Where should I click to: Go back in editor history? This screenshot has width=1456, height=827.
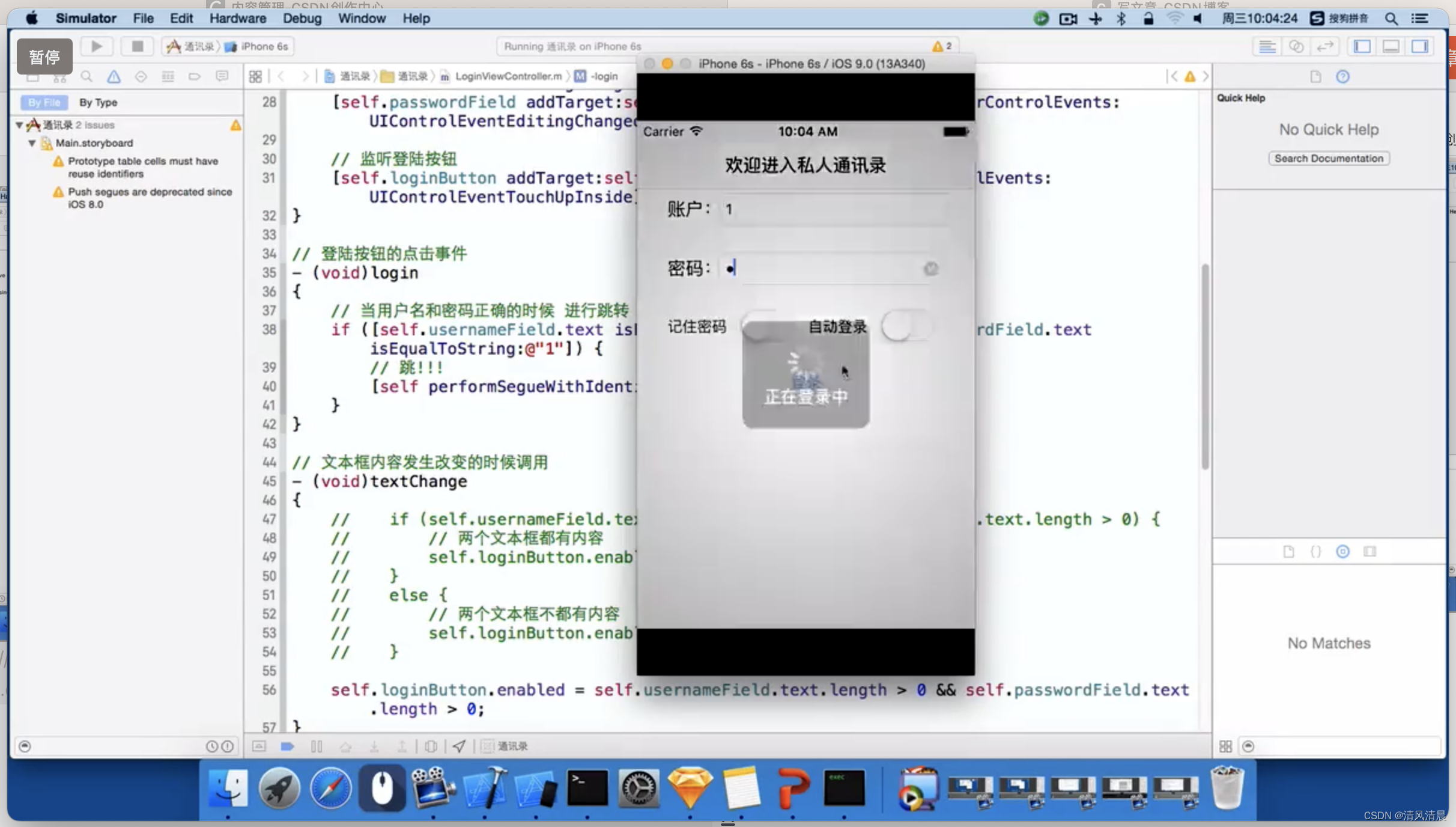[x=281, y=76]
